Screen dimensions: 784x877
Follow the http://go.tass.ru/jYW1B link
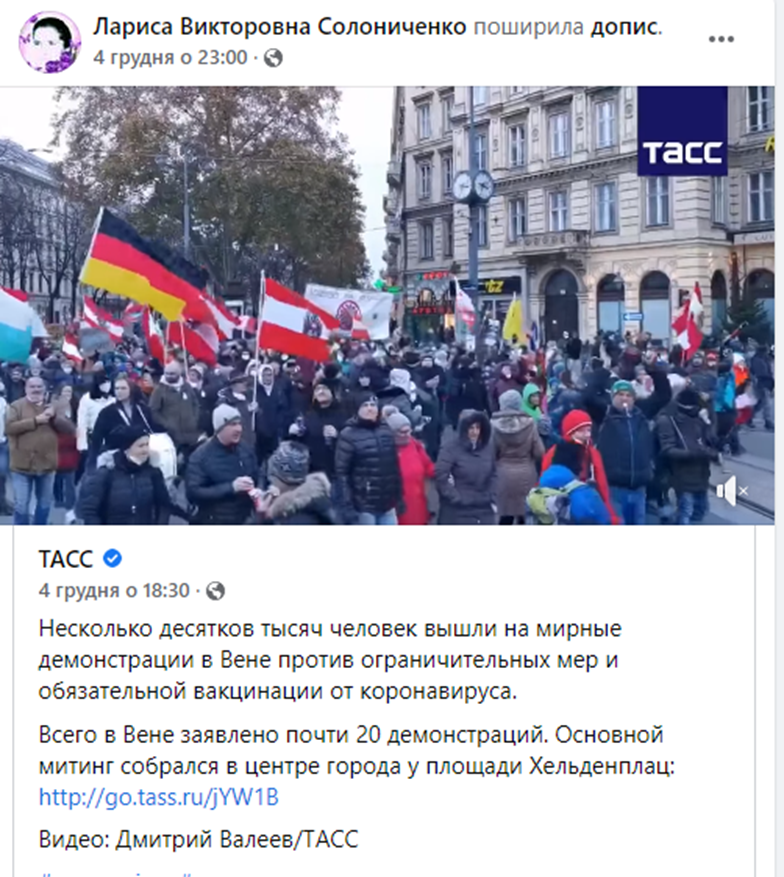[158, 797]
